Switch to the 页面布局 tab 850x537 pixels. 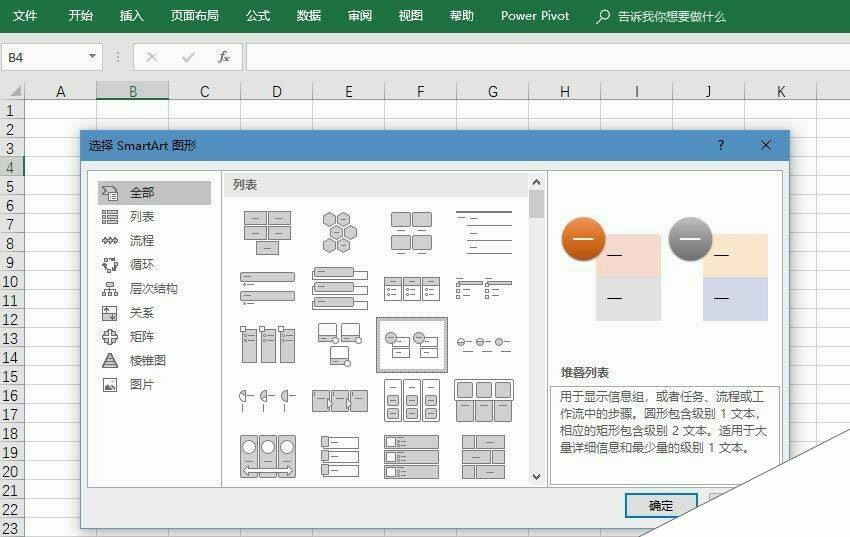pos(195,16)
